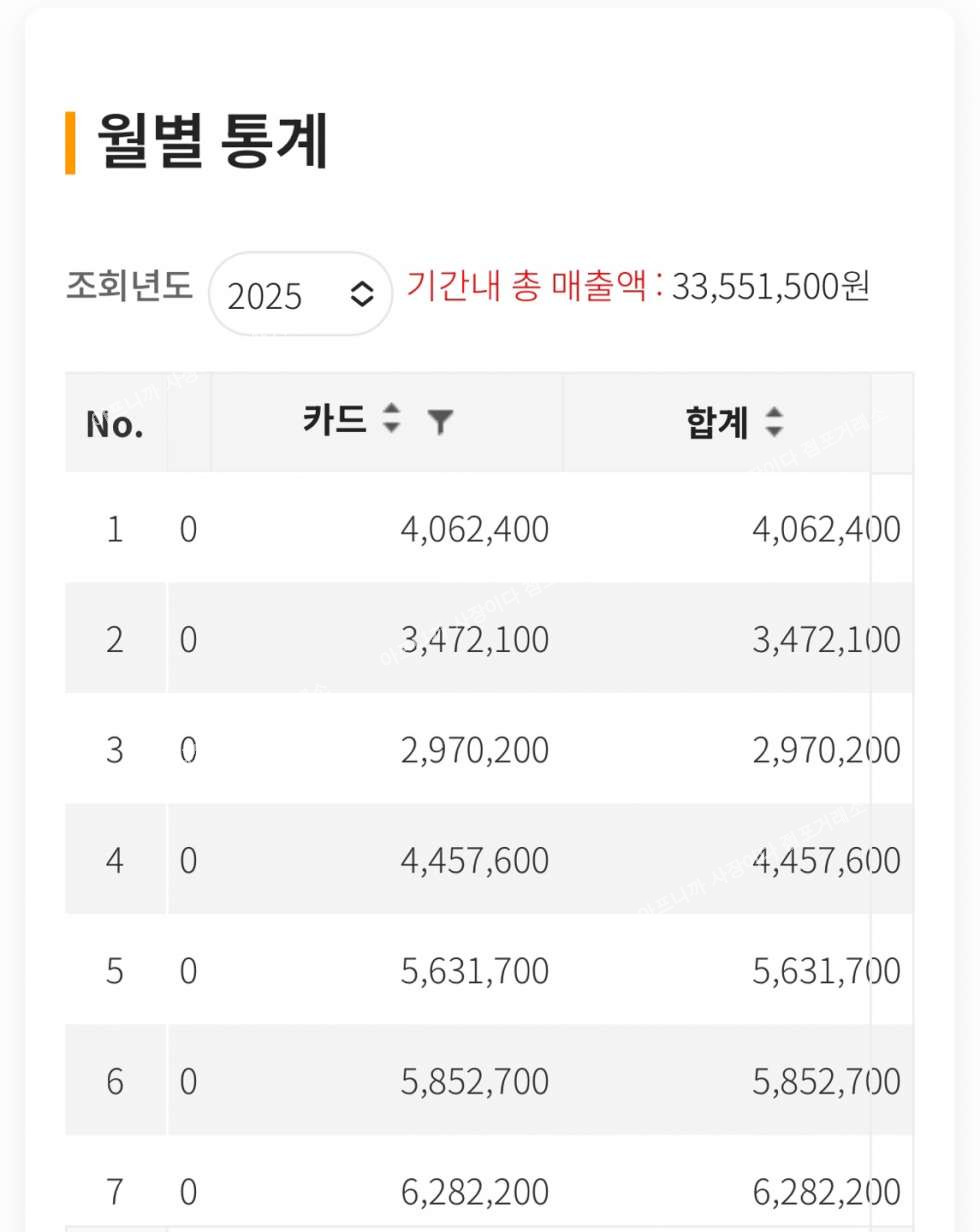
Task: Click the 합계 total 5,852,700 in row 6
Action: click(825, 1081)
